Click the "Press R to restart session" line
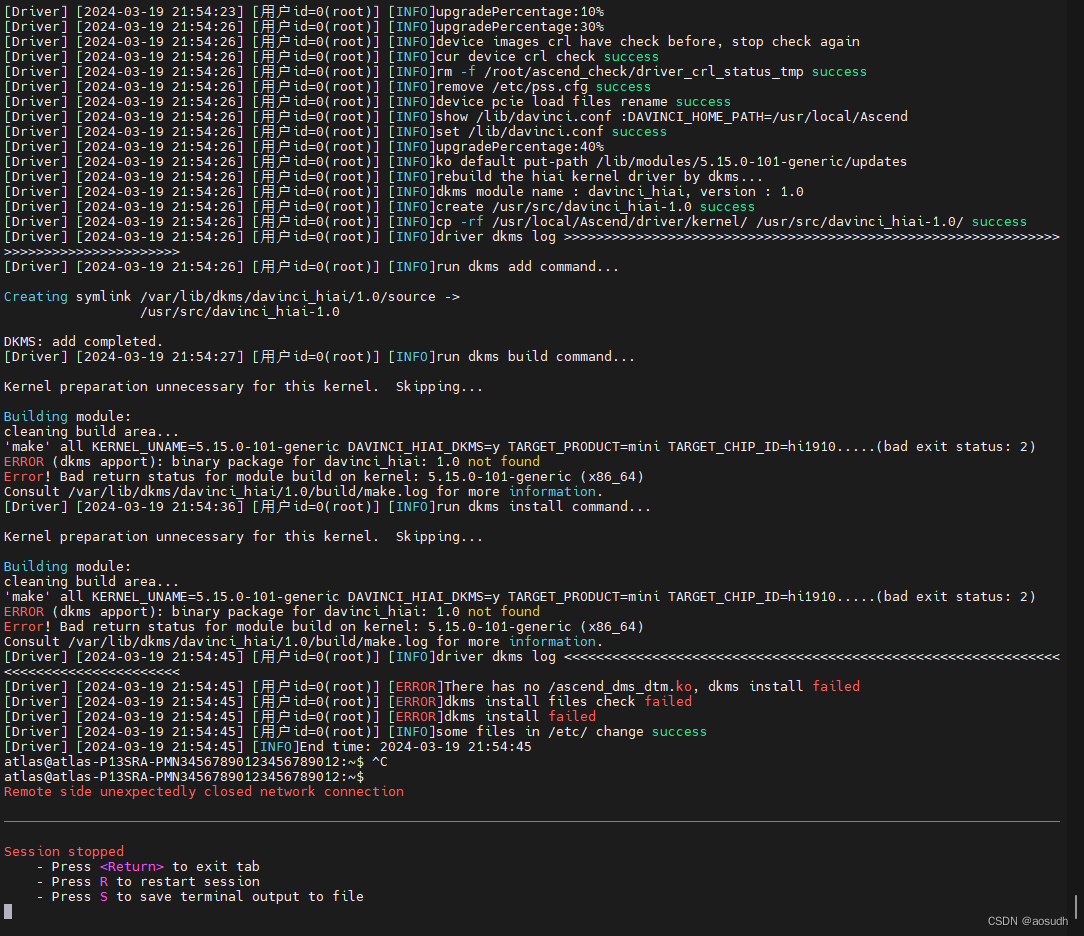1084x936 pixels. [148, 881]
